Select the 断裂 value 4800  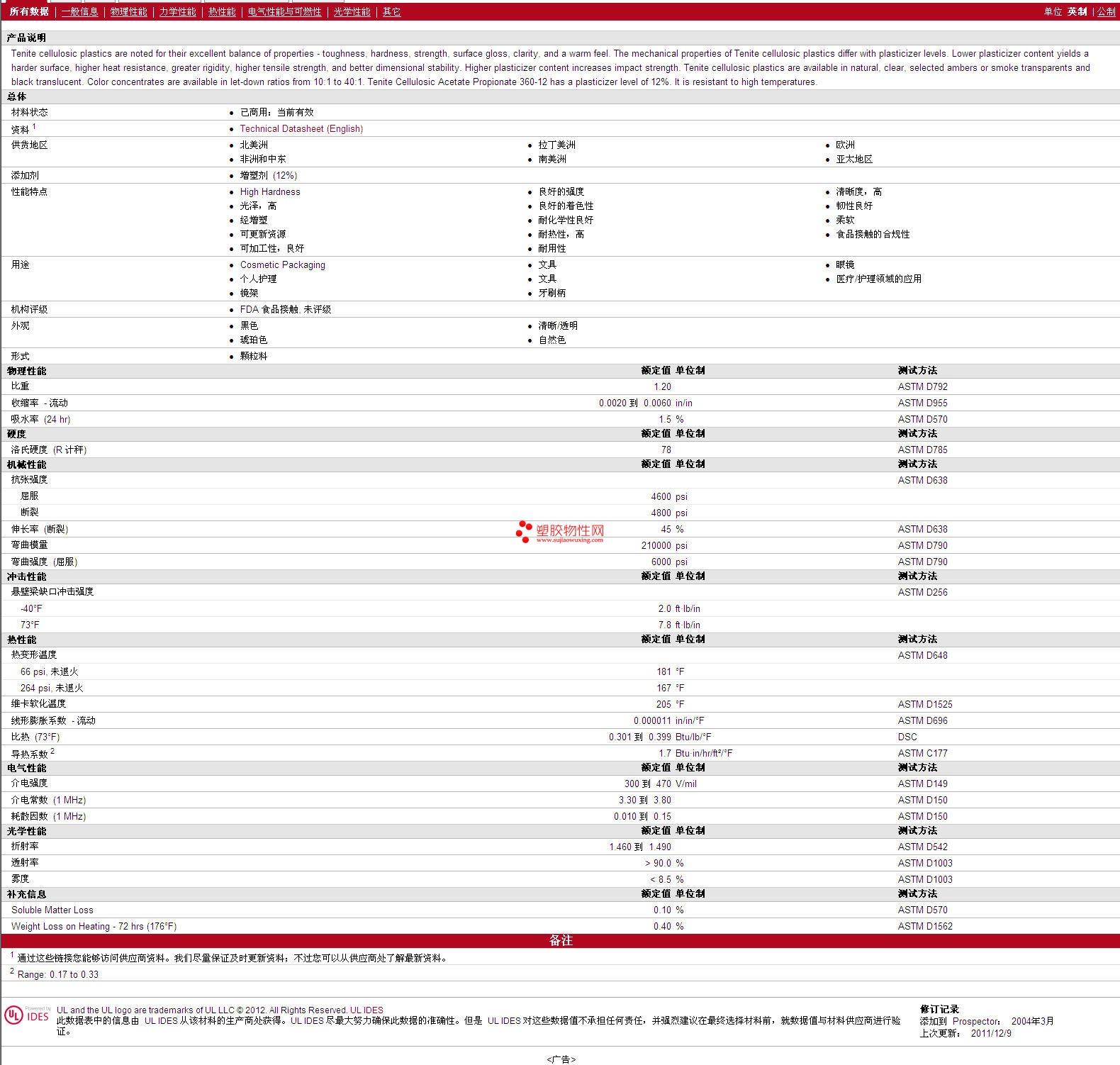click(661, 513)
